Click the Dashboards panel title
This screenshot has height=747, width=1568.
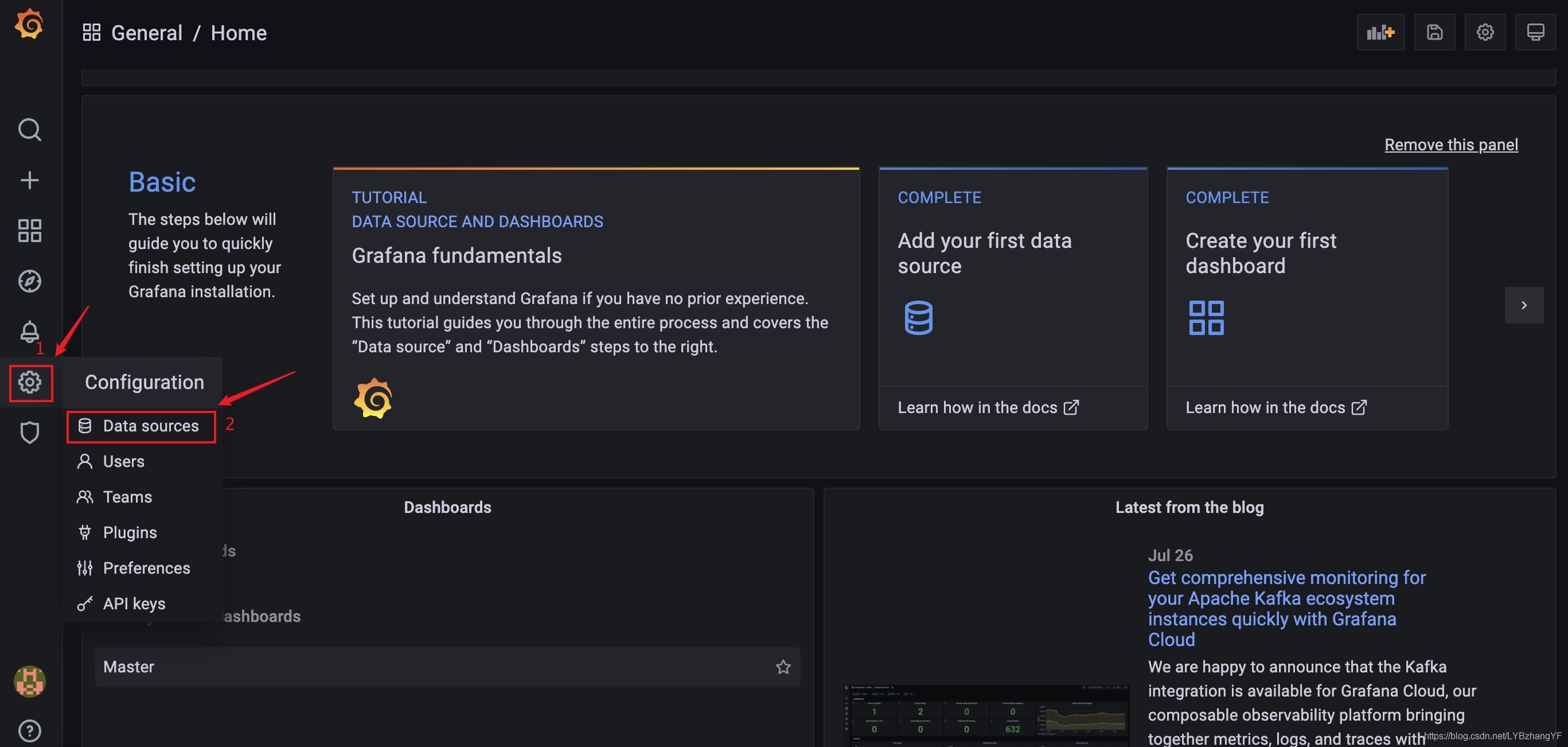pyautogui.click(x=447, y=507)
